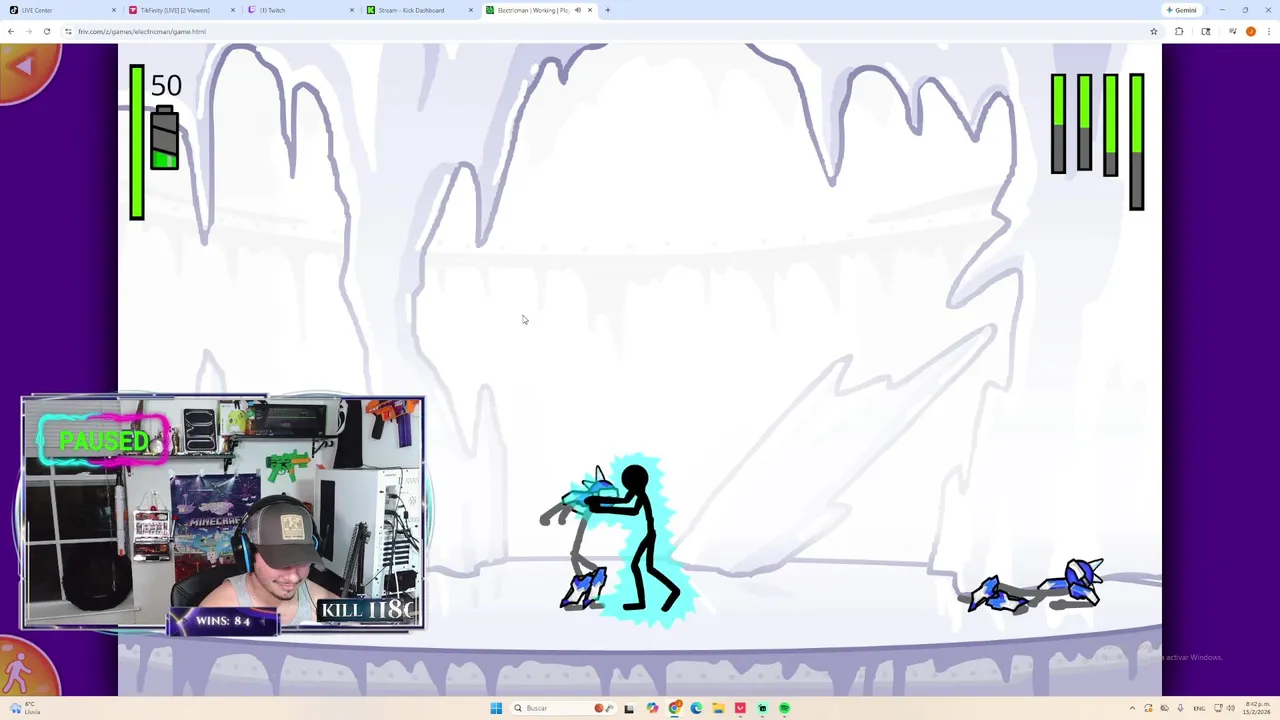Go back in browser history
The height and width of the screenshot is (720, 1280).
(10, 31)
